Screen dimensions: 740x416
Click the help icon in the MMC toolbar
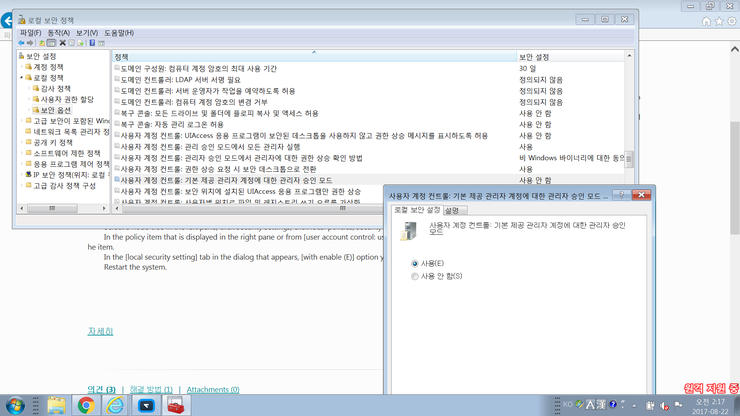(x=92, y=43)
